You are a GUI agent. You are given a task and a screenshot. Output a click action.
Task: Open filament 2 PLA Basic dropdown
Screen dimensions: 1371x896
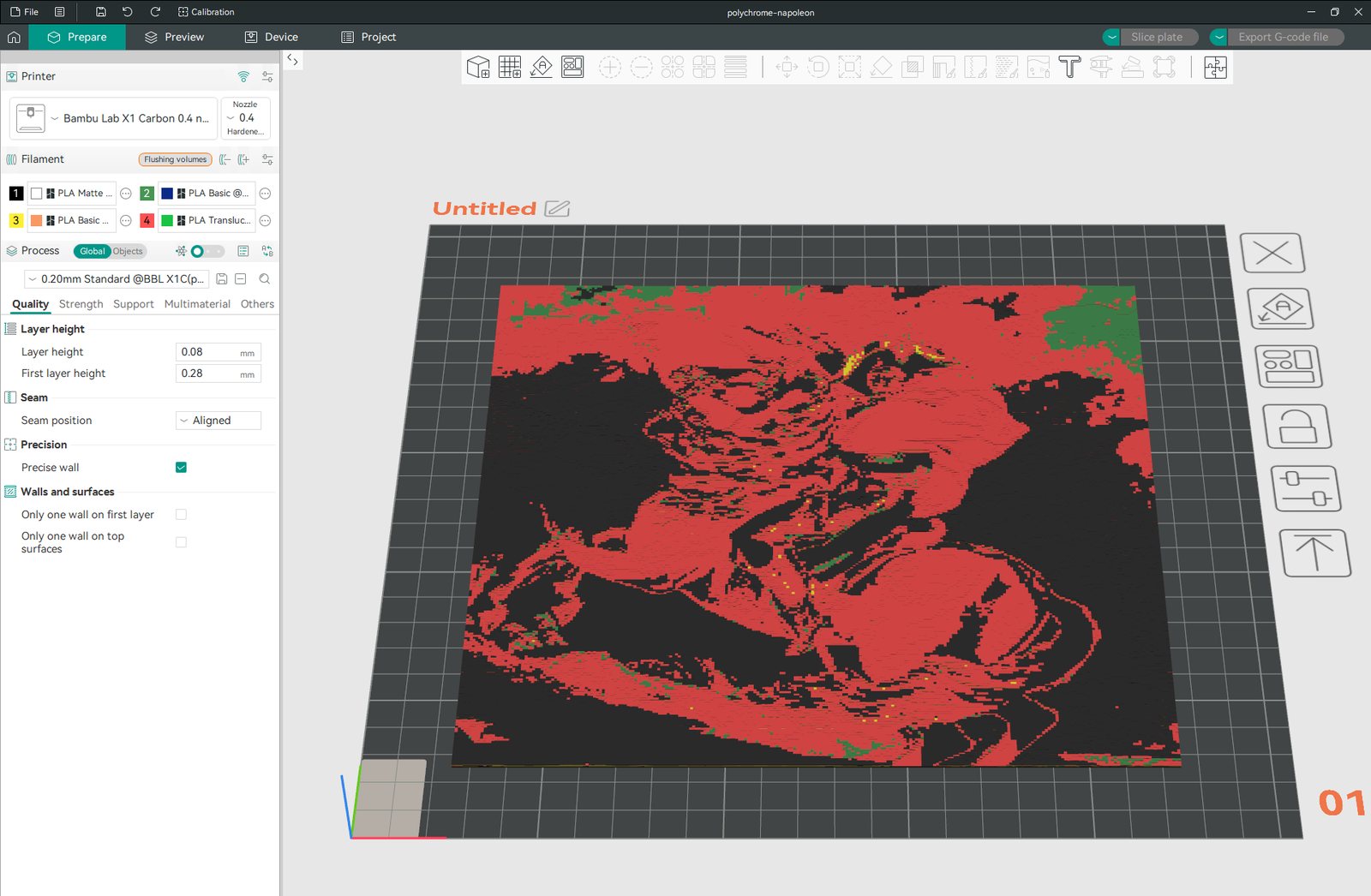tap(207, 194)
